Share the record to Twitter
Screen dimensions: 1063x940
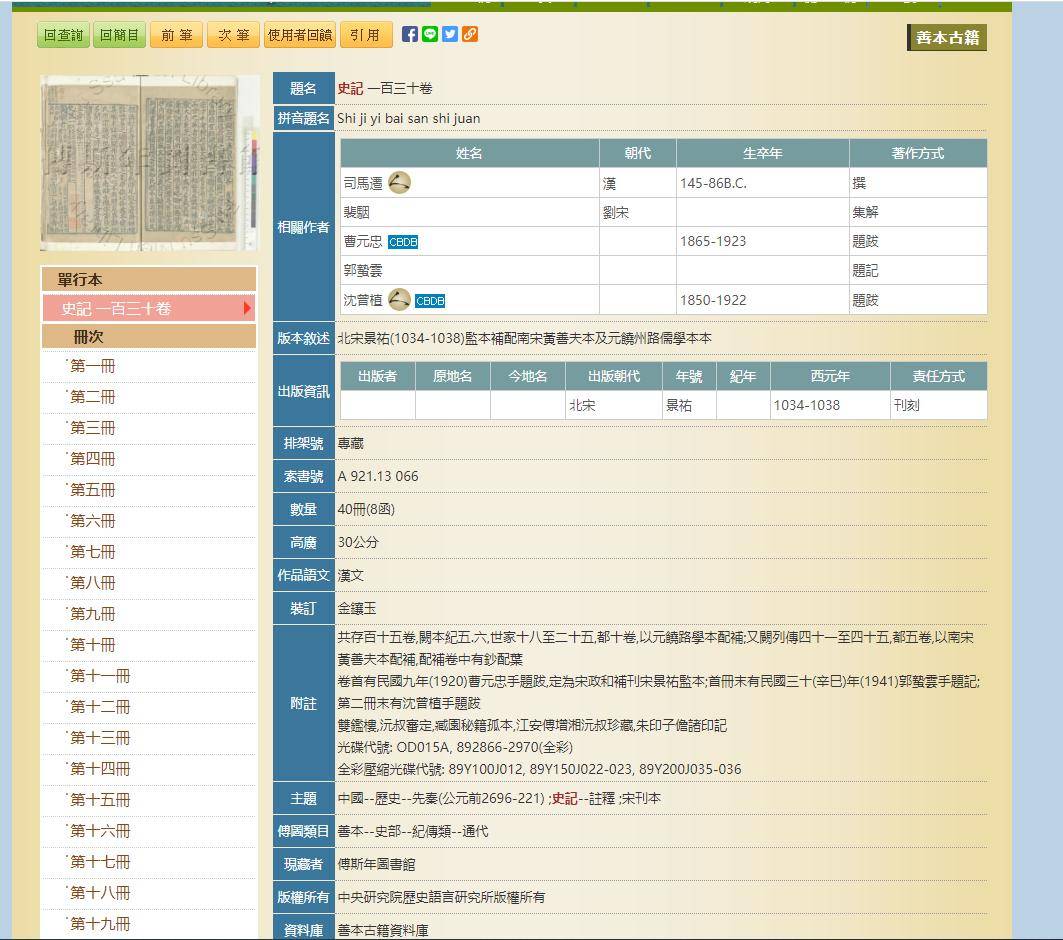point(449,33)
